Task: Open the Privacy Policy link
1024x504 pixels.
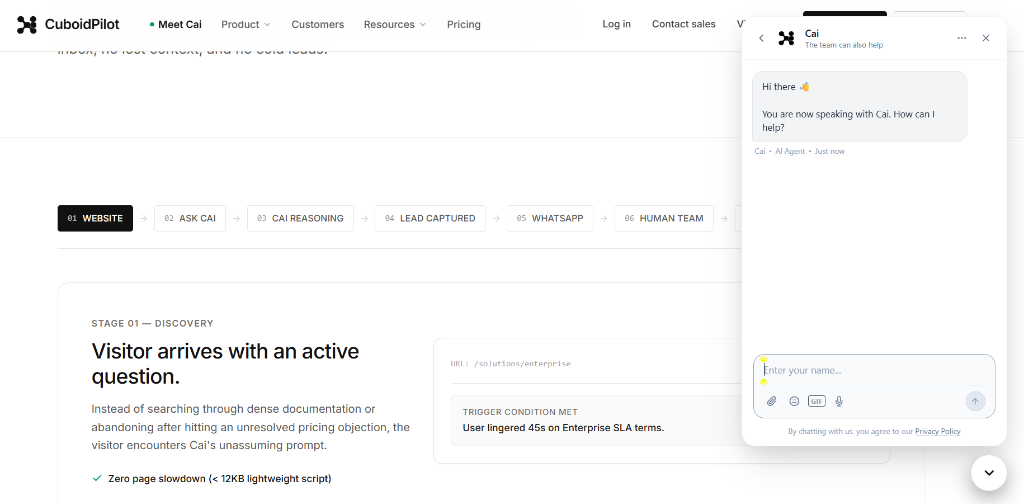Action: (938, 432)
